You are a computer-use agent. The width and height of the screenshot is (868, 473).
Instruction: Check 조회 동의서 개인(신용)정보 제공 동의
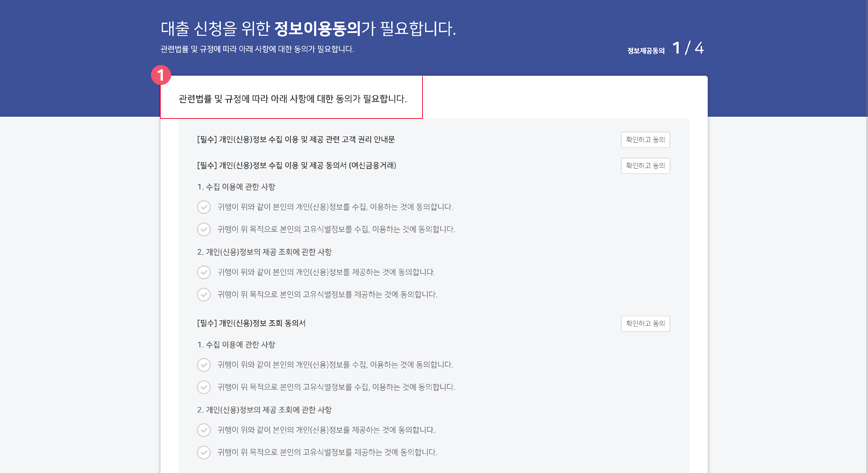(204, 430)
